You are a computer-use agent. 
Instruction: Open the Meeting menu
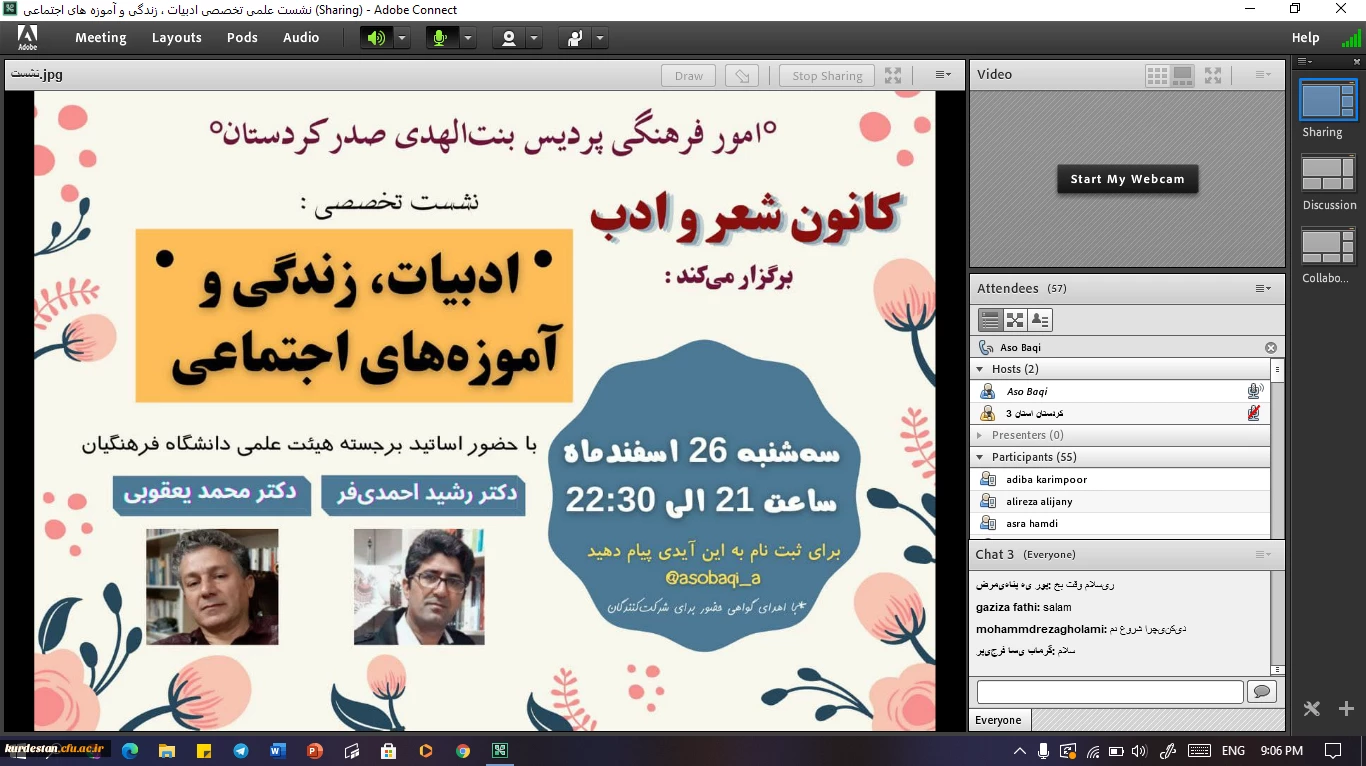point(101,38)
